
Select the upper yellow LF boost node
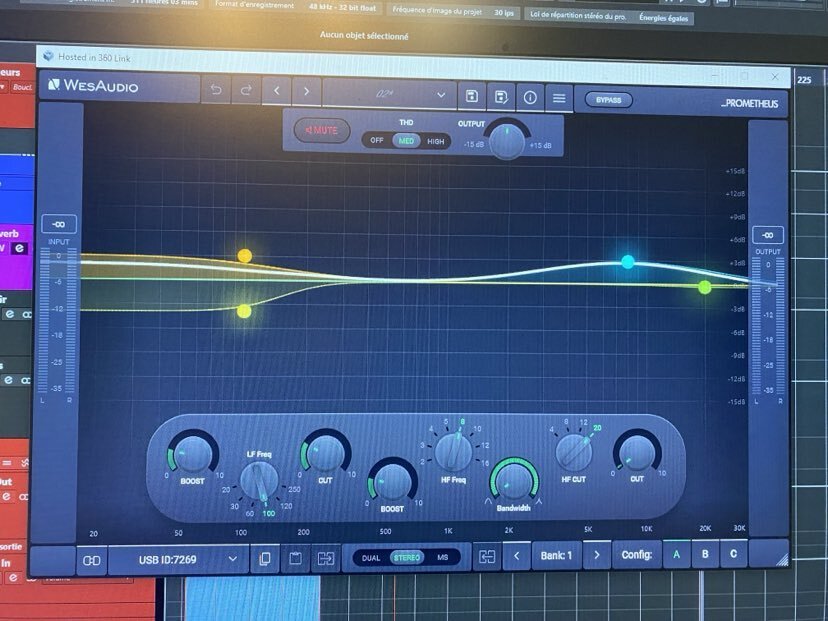coord(244,256)
